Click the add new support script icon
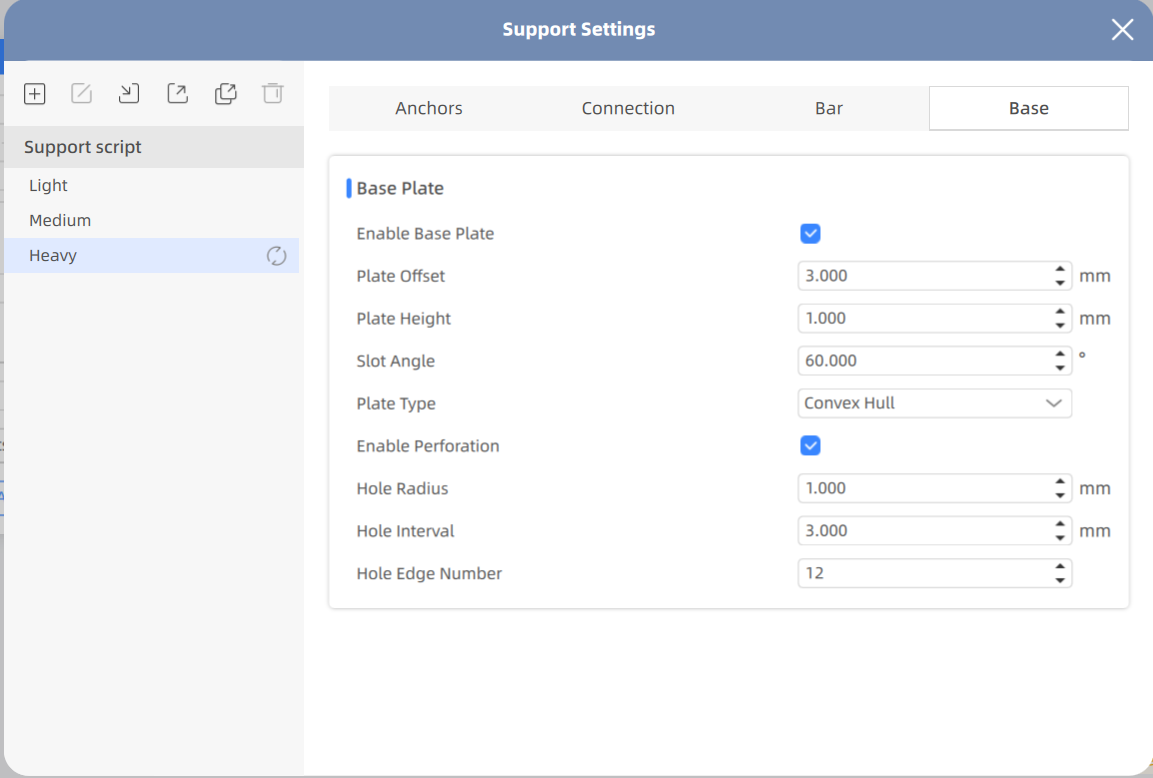The width and height of the screenshot is (1153, 778). click(35, 94)
